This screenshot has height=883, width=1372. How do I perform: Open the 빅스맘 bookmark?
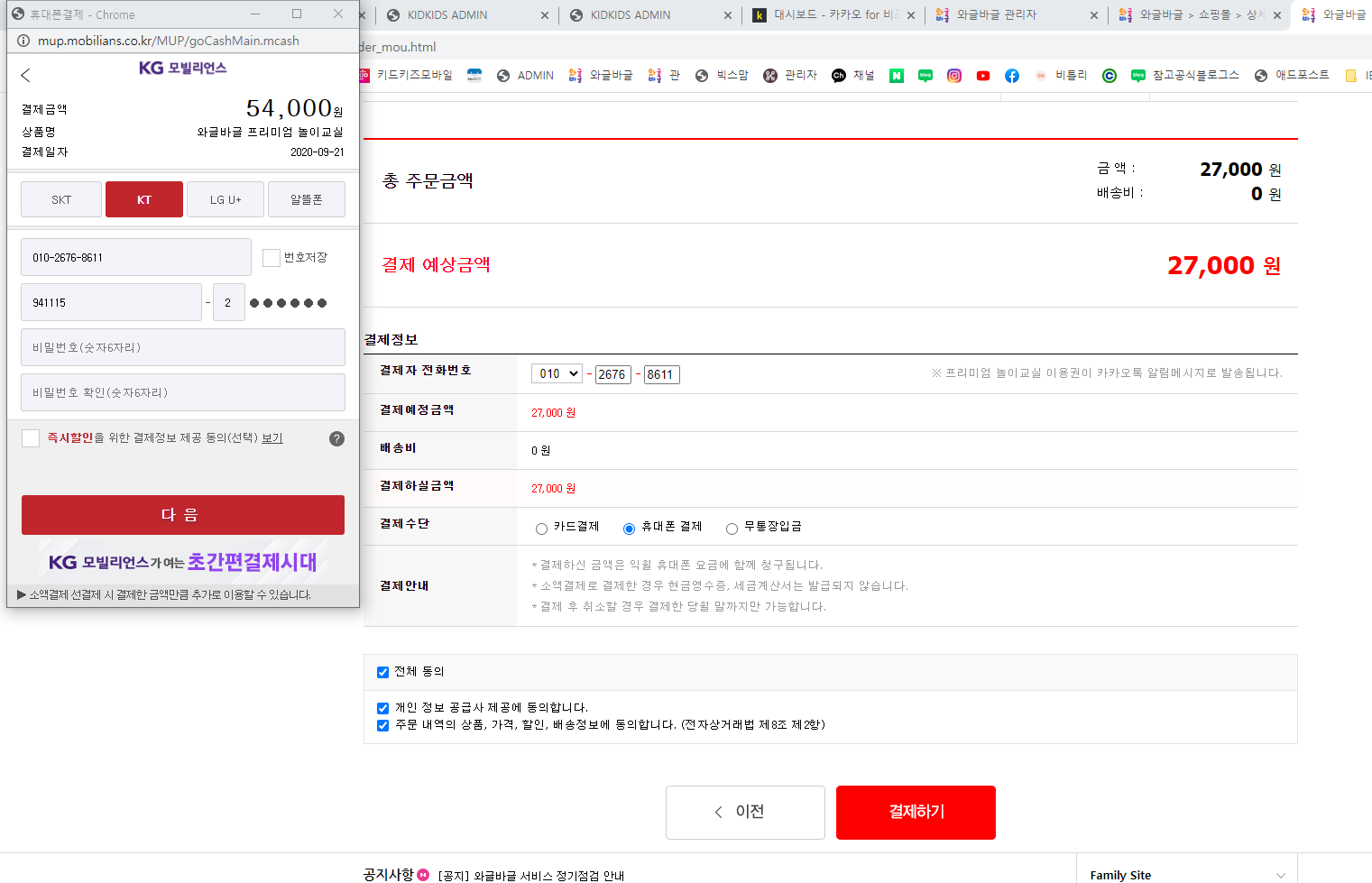(x=722, y=76)
